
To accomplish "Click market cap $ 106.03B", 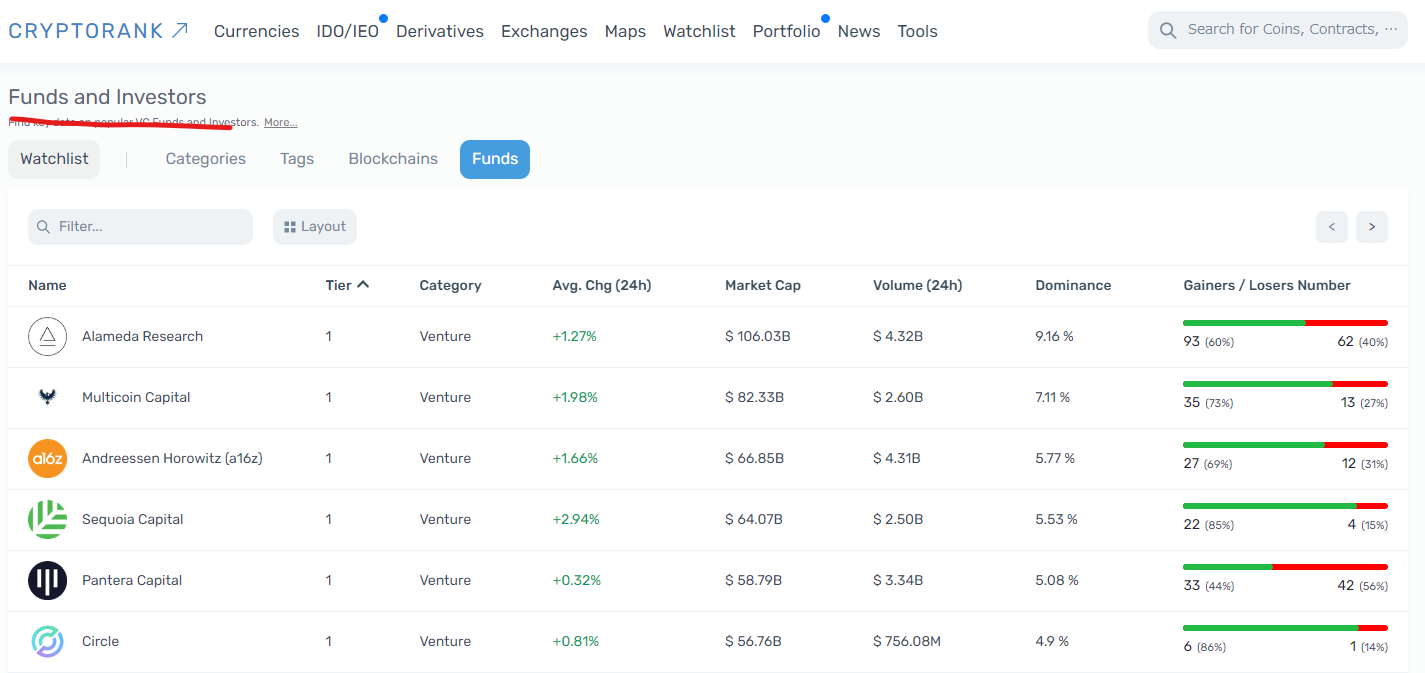I will (758, 336).
